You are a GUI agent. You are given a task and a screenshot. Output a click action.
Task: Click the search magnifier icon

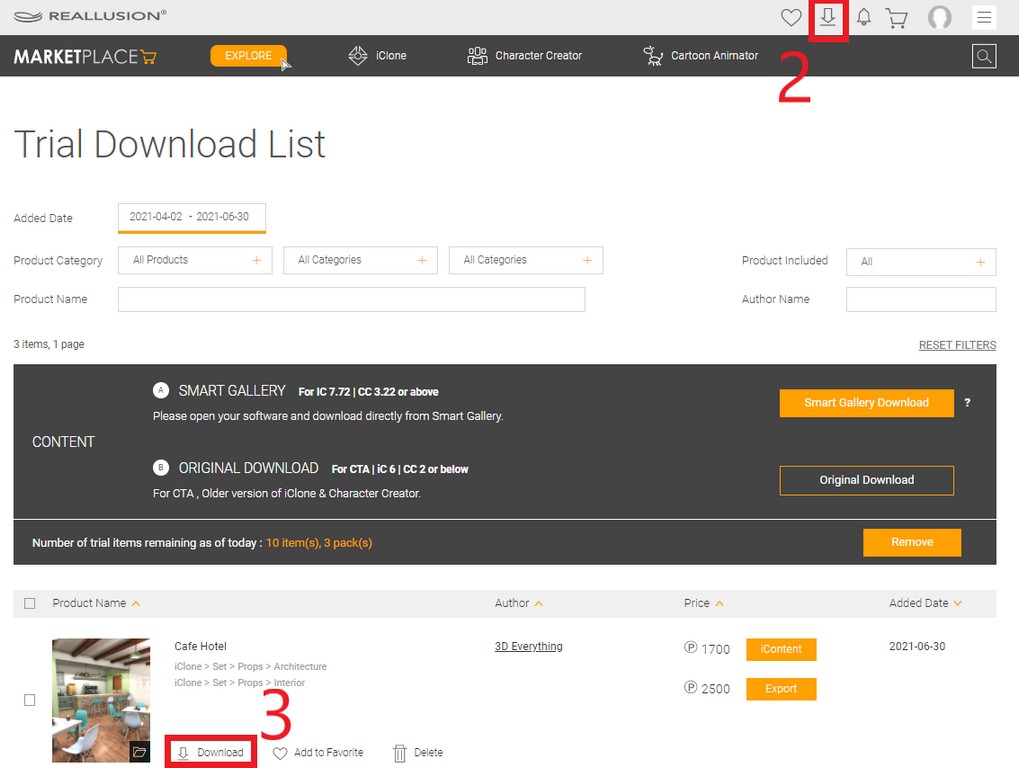tap(984, 57)
